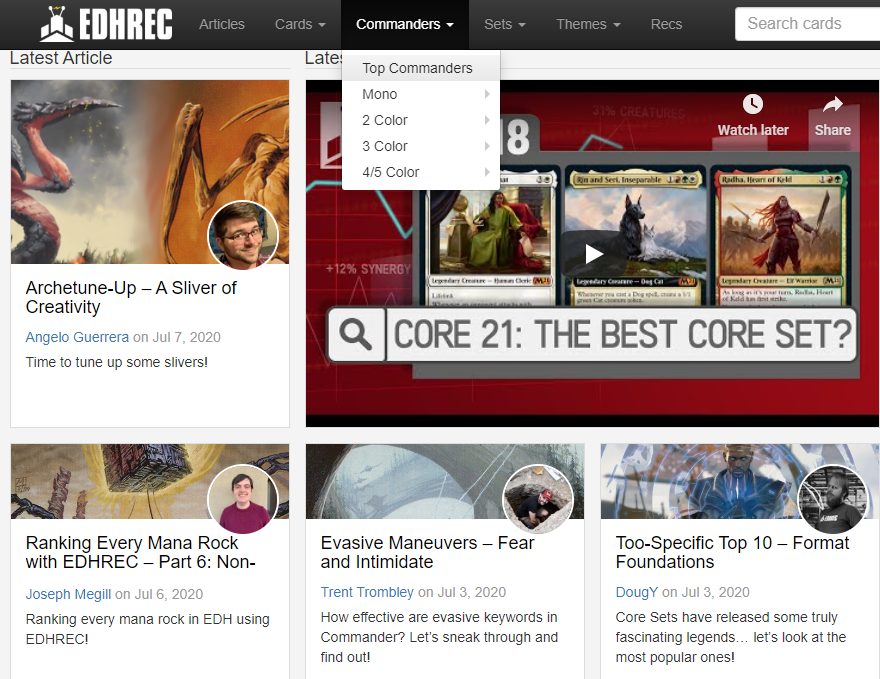880x679 pixels.
Task: Open the EDHREC home wordmark
Action: pos(126,24)
